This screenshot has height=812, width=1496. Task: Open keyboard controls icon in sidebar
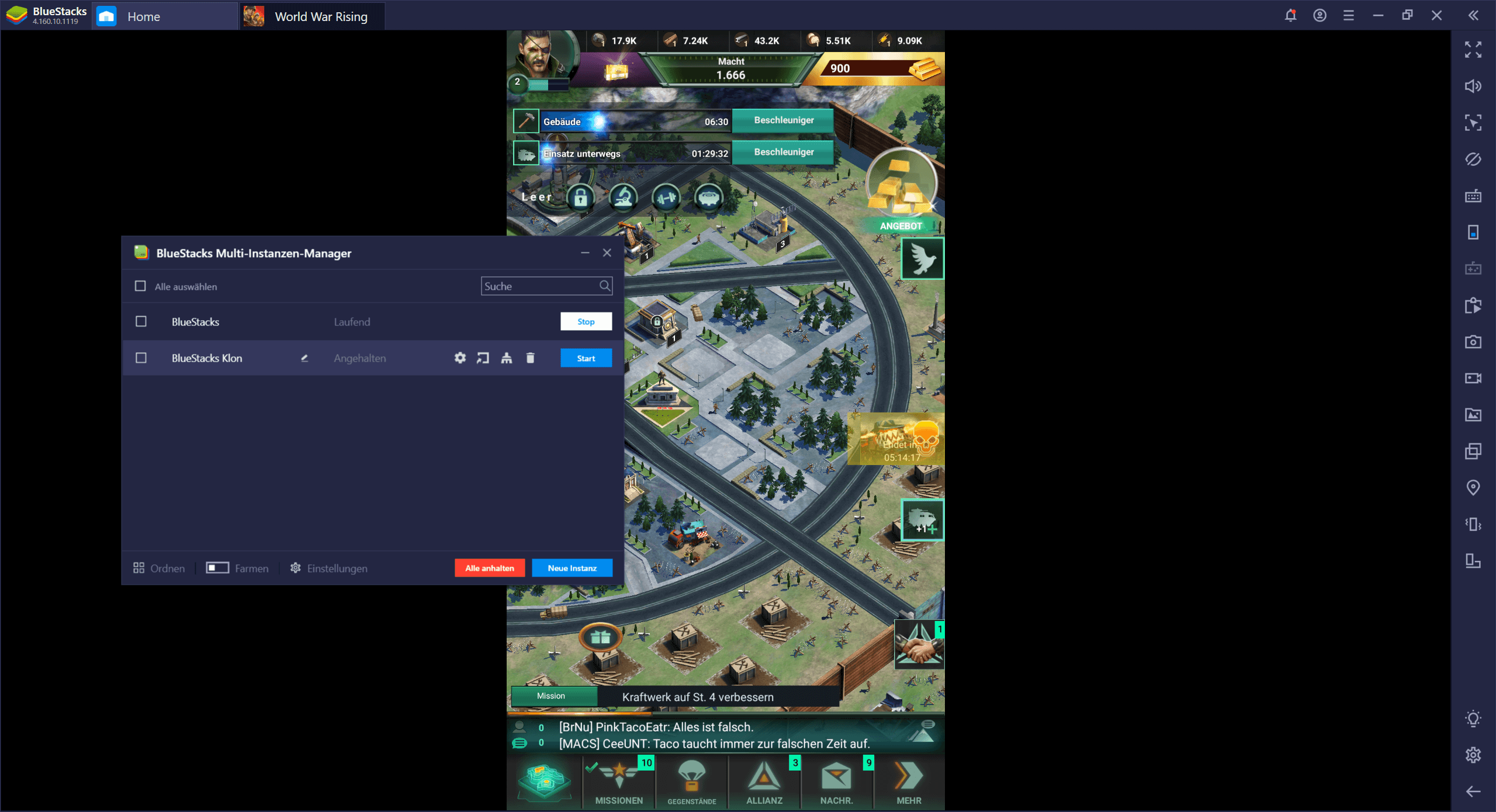[x=1473, y=196]
